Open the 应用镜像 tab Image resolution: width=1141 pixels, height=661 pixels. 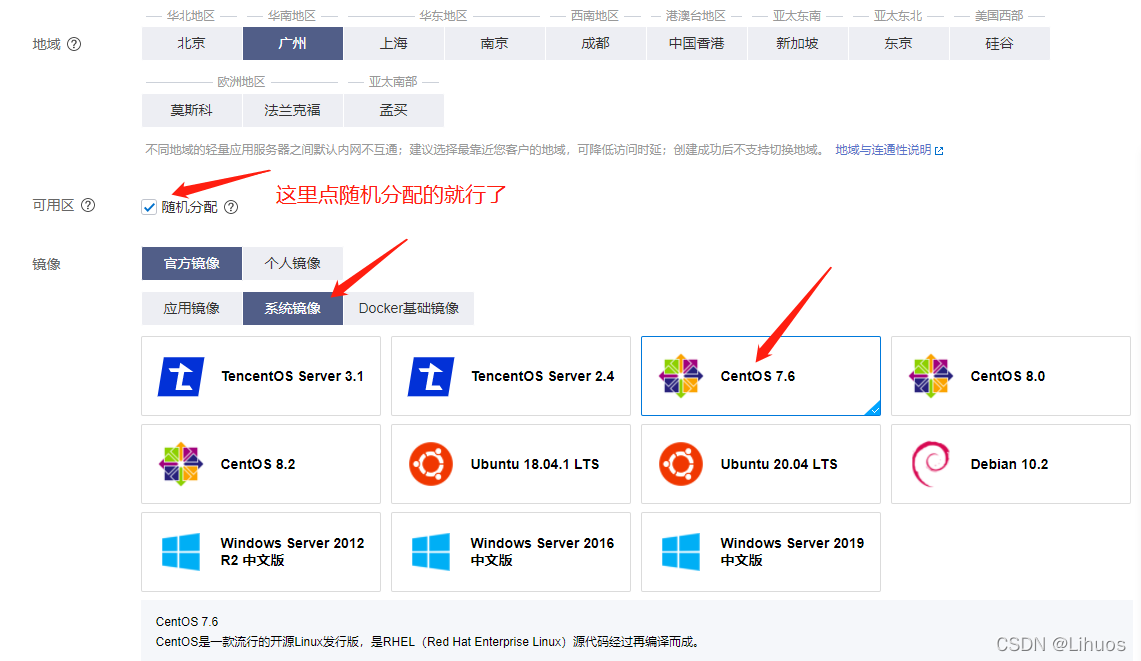[191, 309]
